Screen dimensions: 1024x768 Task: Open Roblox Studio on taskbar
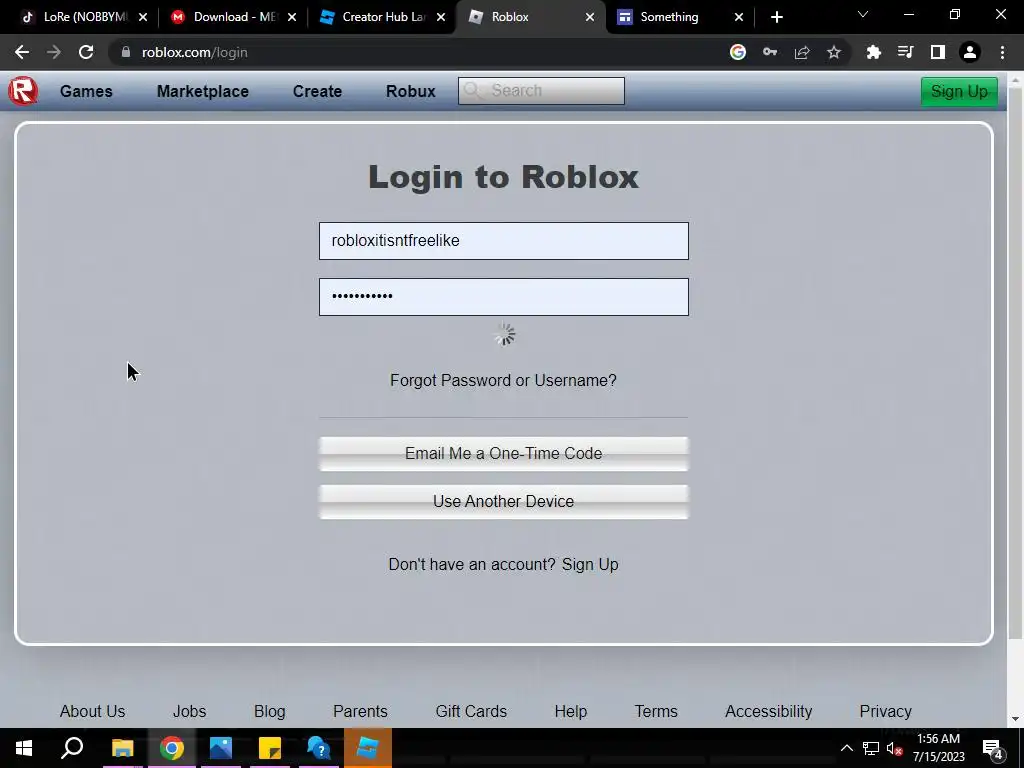click(368, 748)
